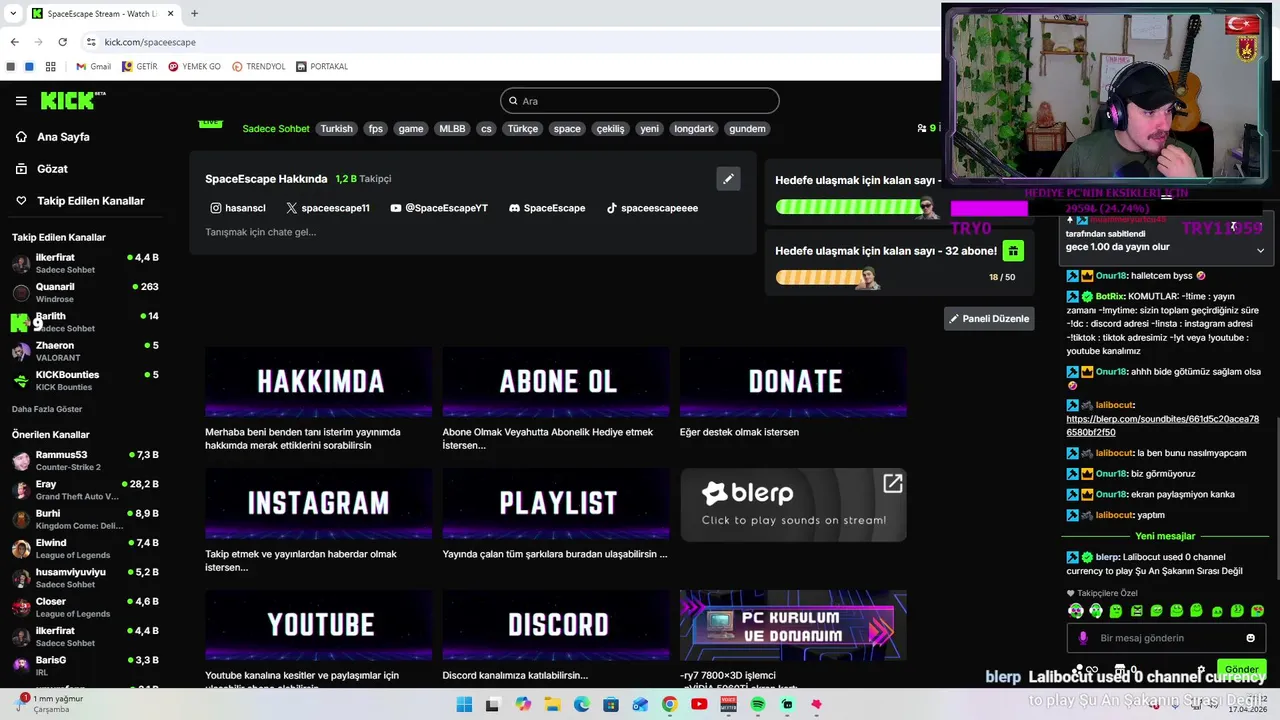Viewport: 1280px width, 720px height.
Task: Click the pencil edit icon in About panel
Action: [x=728, y=179]
